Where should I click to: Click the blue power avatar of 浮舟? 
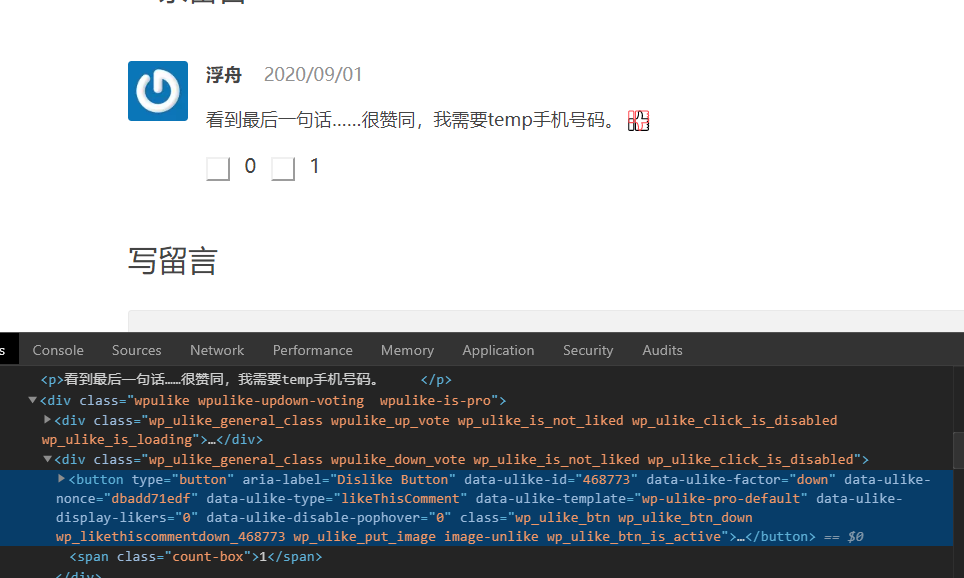158,91
